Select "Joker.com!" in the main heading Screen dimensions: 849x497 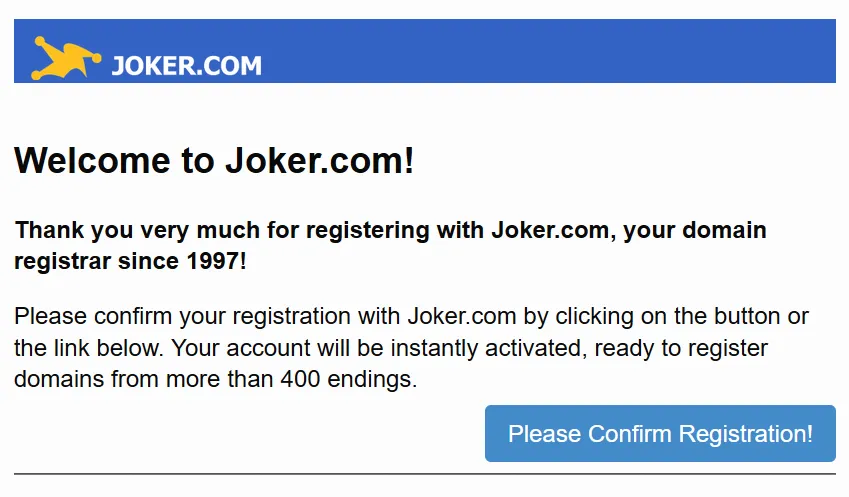point(319,160)
